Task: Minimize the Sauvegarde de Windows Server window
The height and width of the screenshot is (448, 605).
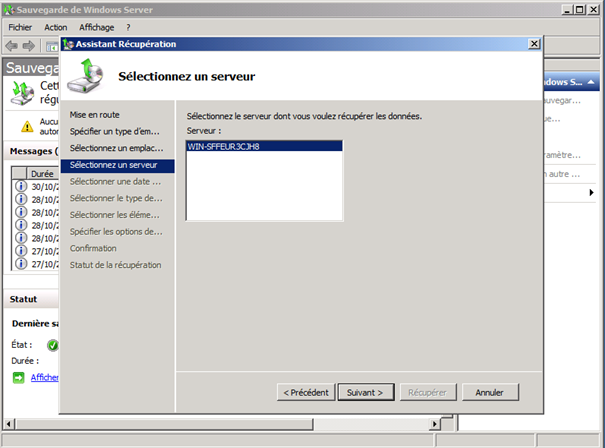Action: click(x=566, y=10)
